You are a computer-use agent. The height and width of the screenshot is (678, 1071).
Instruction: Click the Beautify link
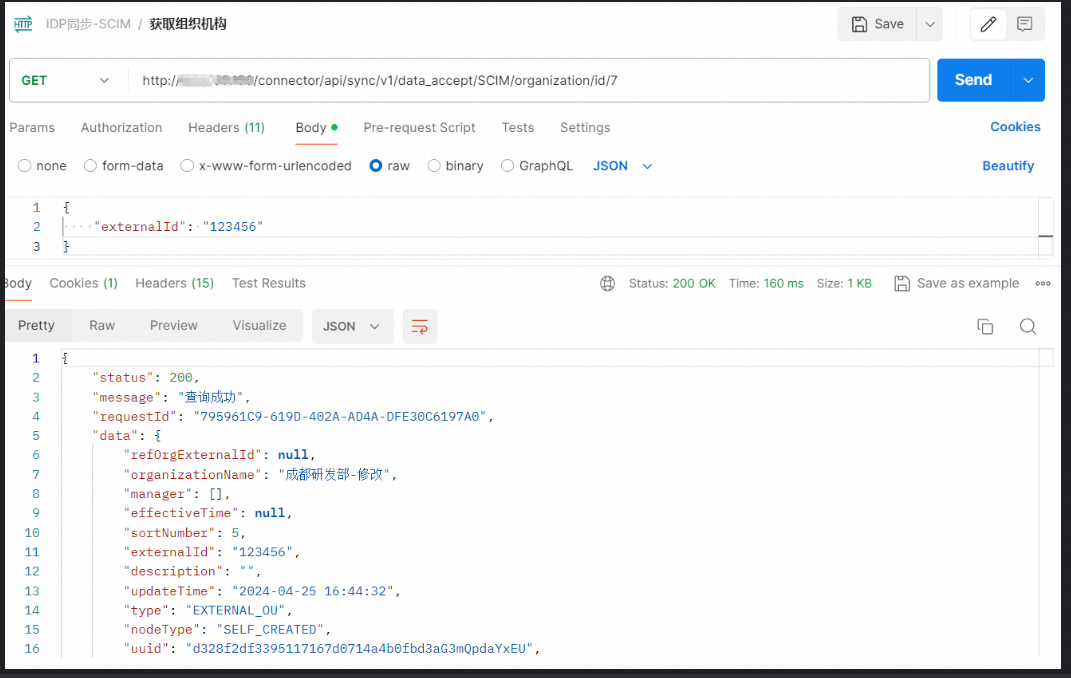[x=1007, y=166]
